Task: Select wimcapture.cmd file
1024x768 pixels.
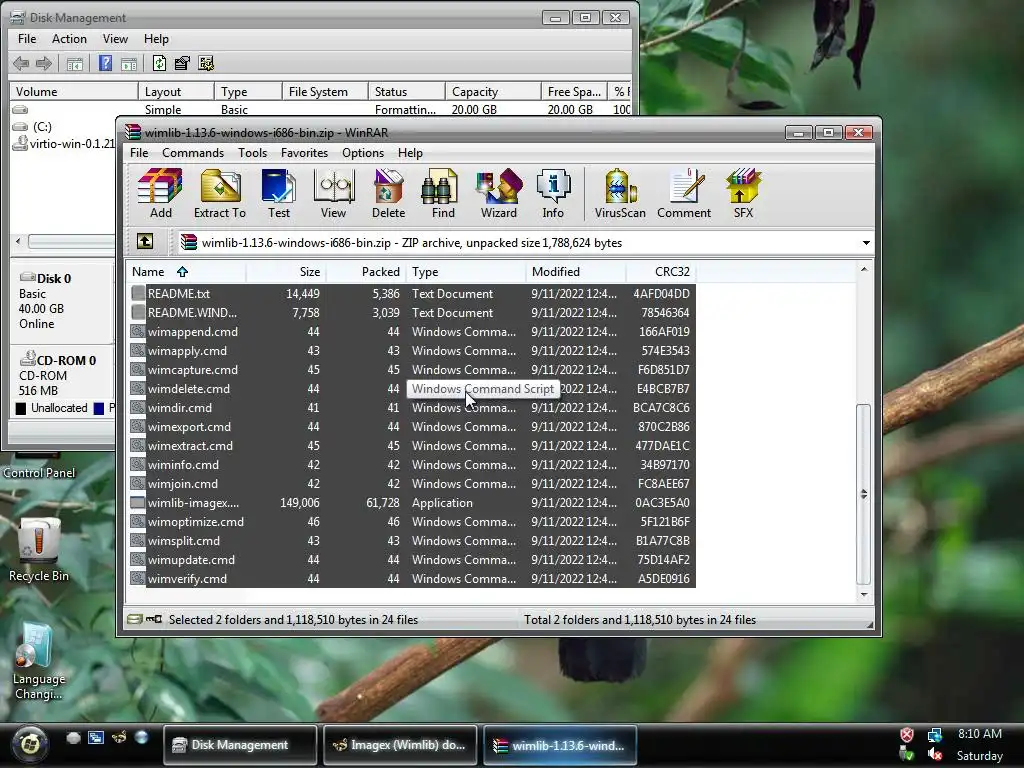Action: point(412,370)
